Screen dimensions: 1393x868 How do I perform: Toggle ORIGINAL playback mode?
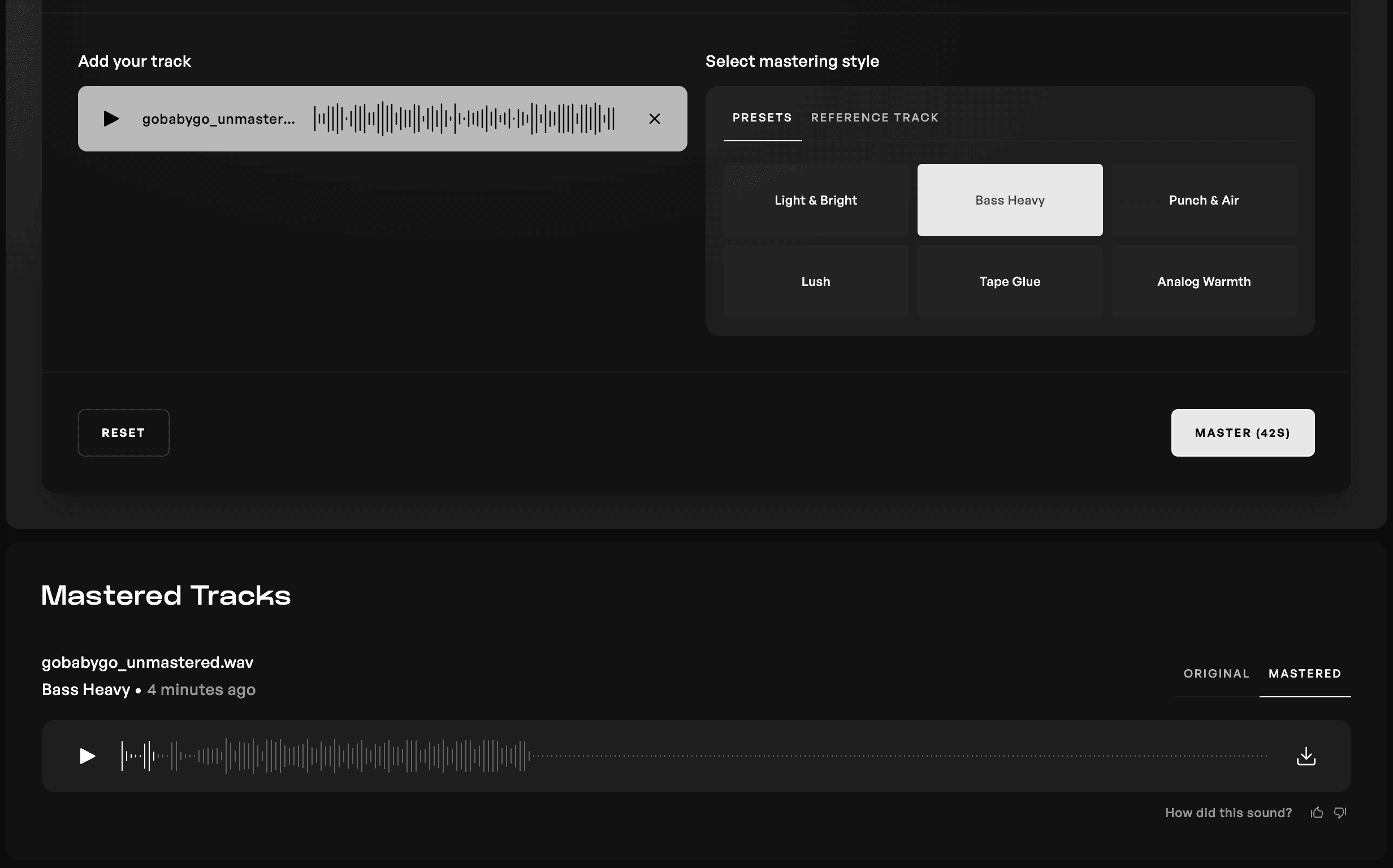coord(1216,674)
